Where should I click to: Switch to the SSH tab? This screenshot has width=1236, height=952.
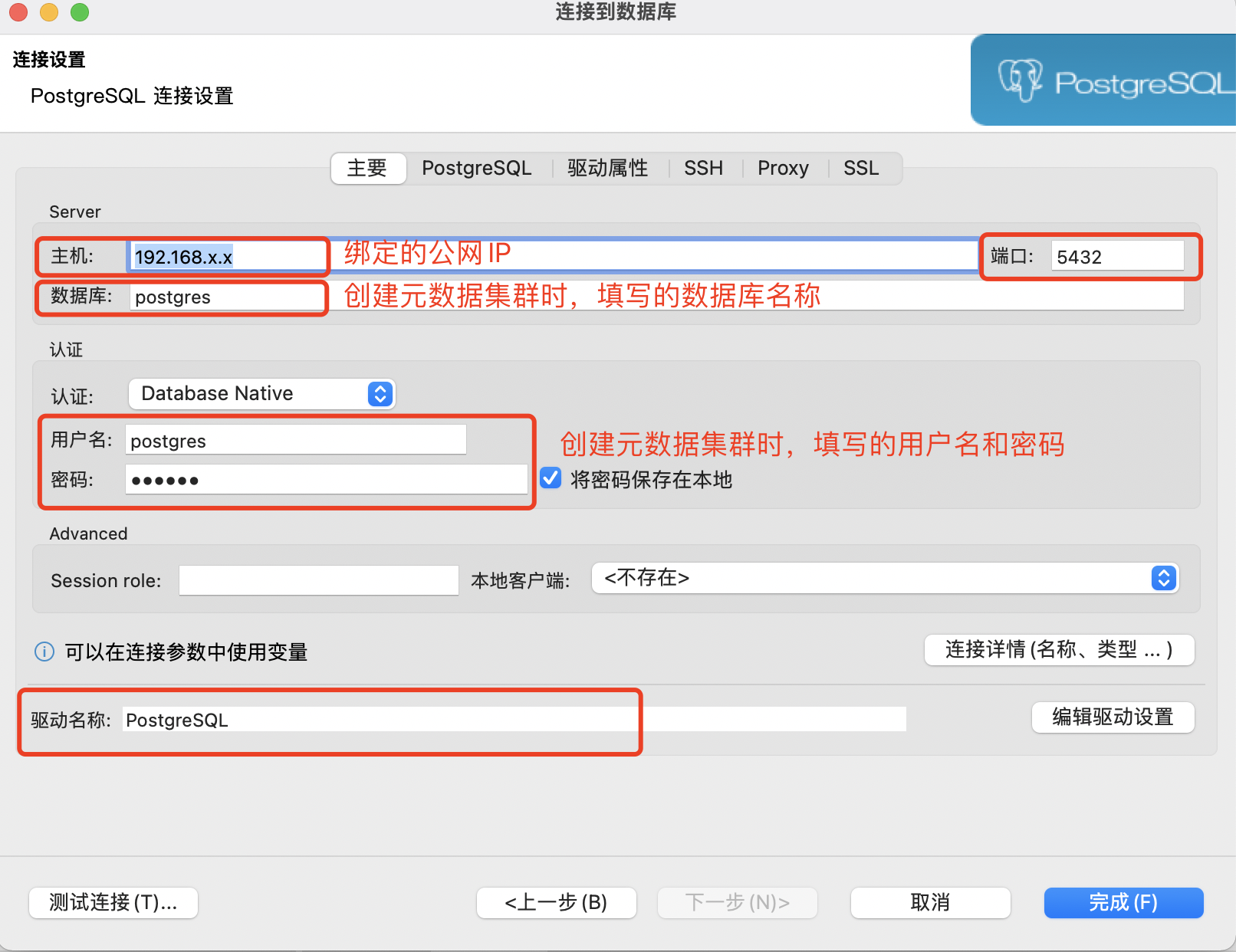[x=703, y=168]
